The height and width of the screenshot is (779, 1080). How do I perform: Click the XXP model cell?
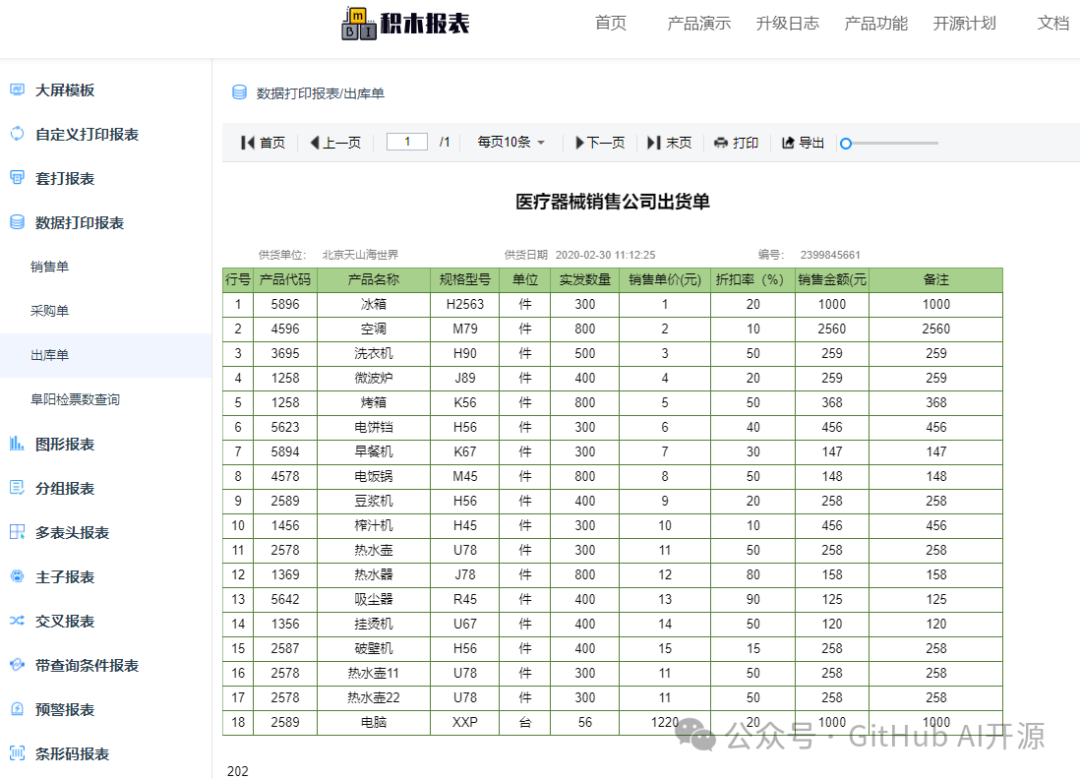click(x=465, y=722)
